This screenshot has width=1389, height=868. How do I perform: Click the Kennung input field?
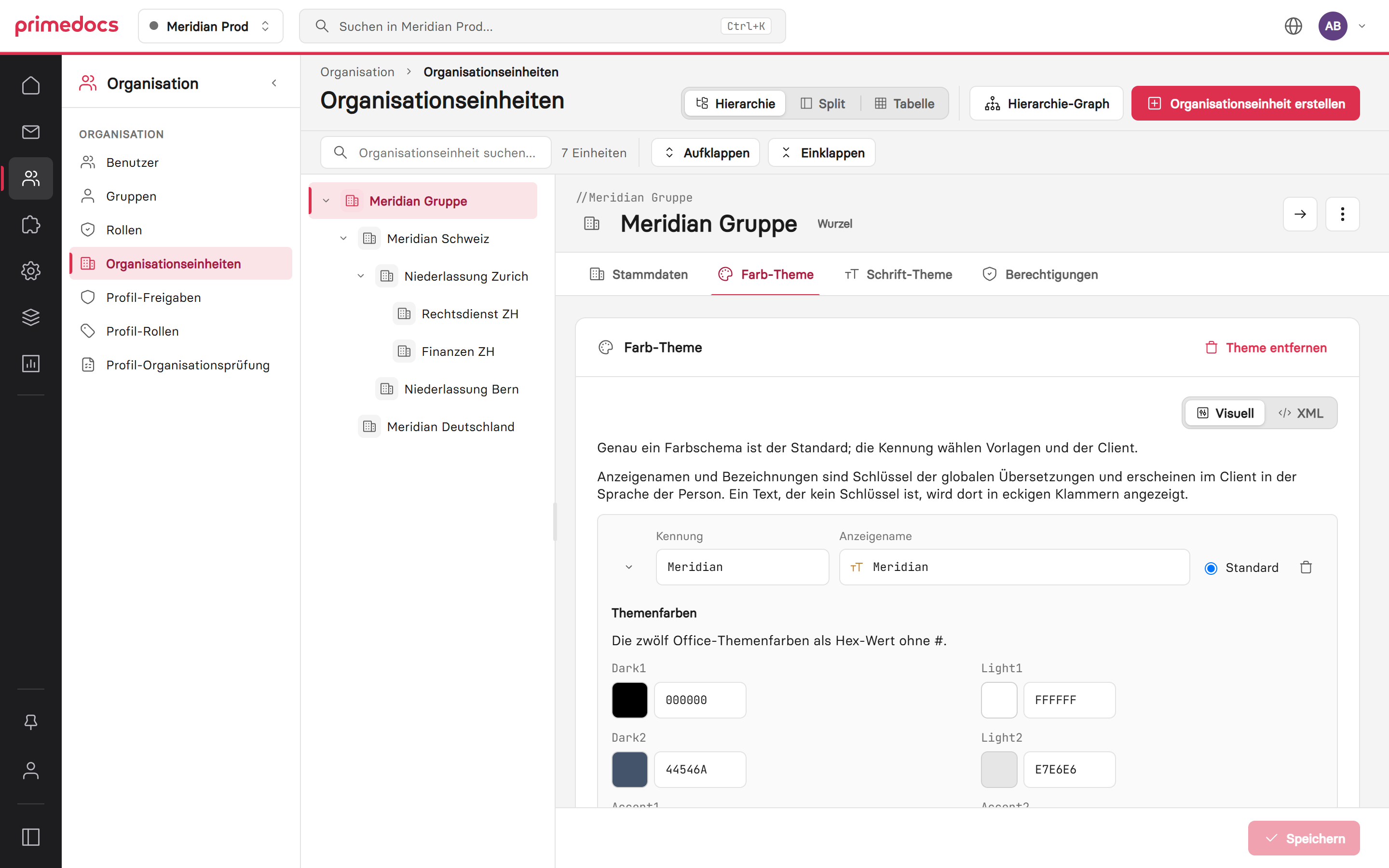pyautogui.click(x=742, y=567)
